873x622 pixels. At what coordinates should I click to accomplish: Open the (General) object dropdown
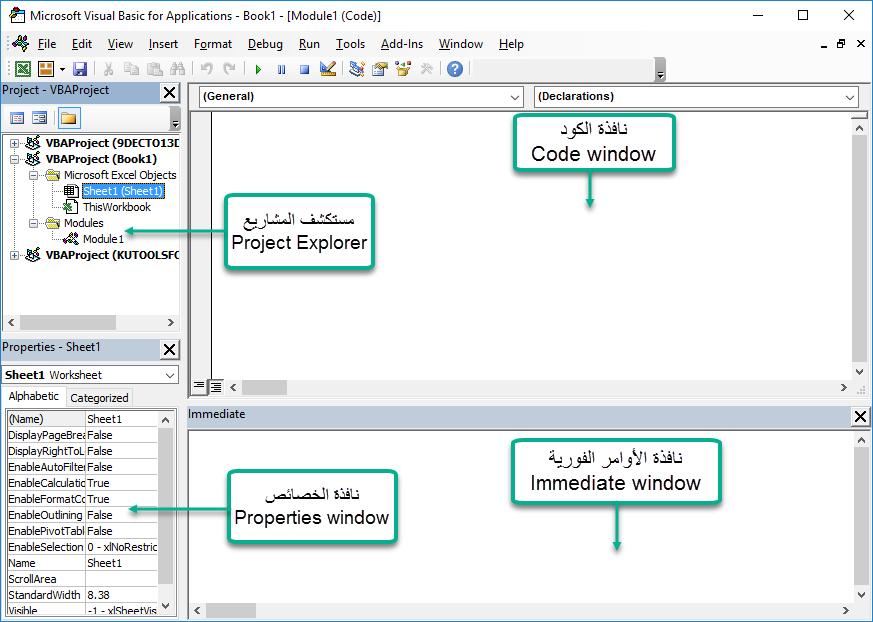click(x=515, y=97)
